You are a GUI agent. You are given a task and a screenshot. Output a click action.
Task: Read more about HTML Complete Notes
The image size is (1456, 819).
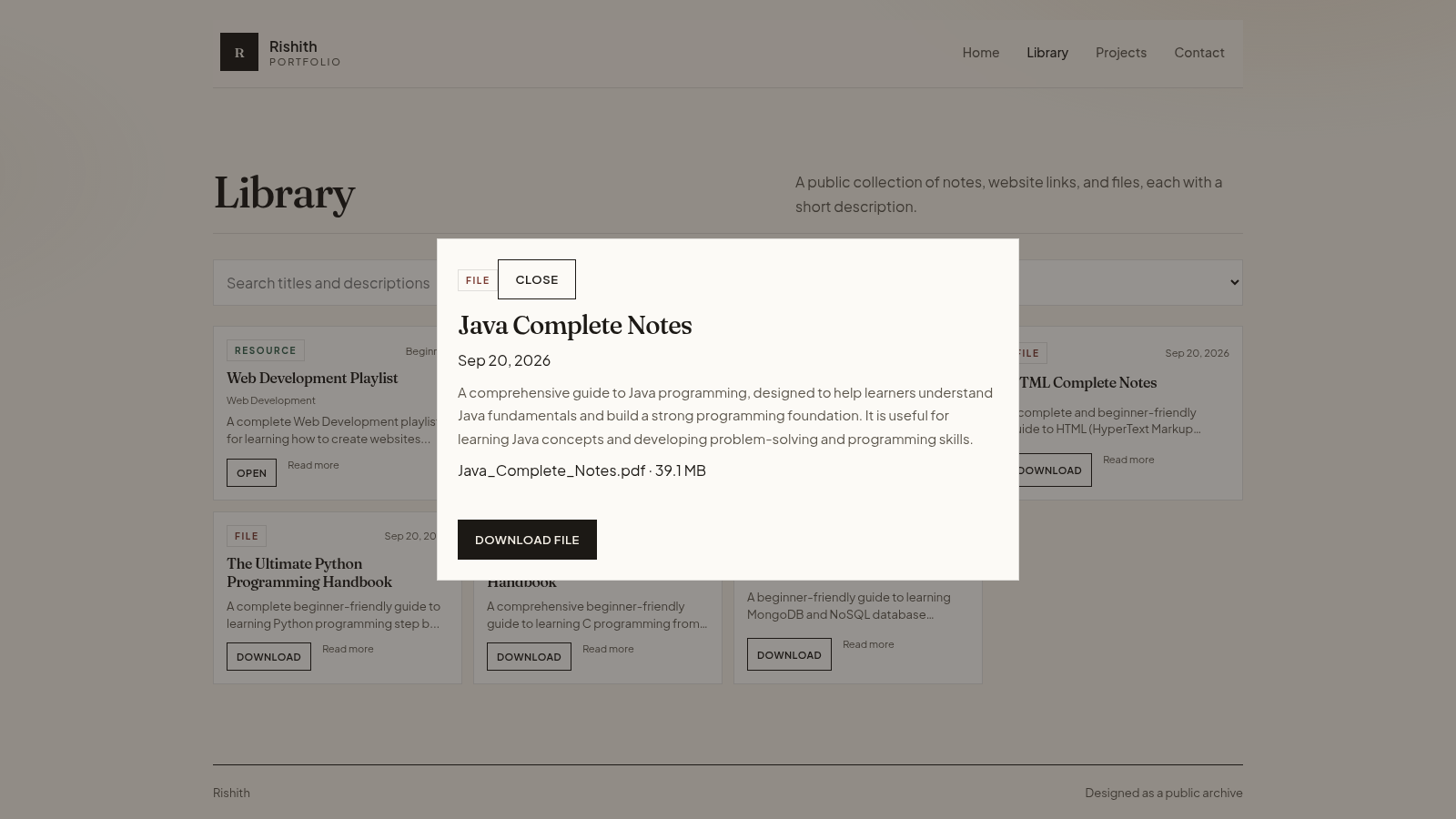(x=1128, y=460)
